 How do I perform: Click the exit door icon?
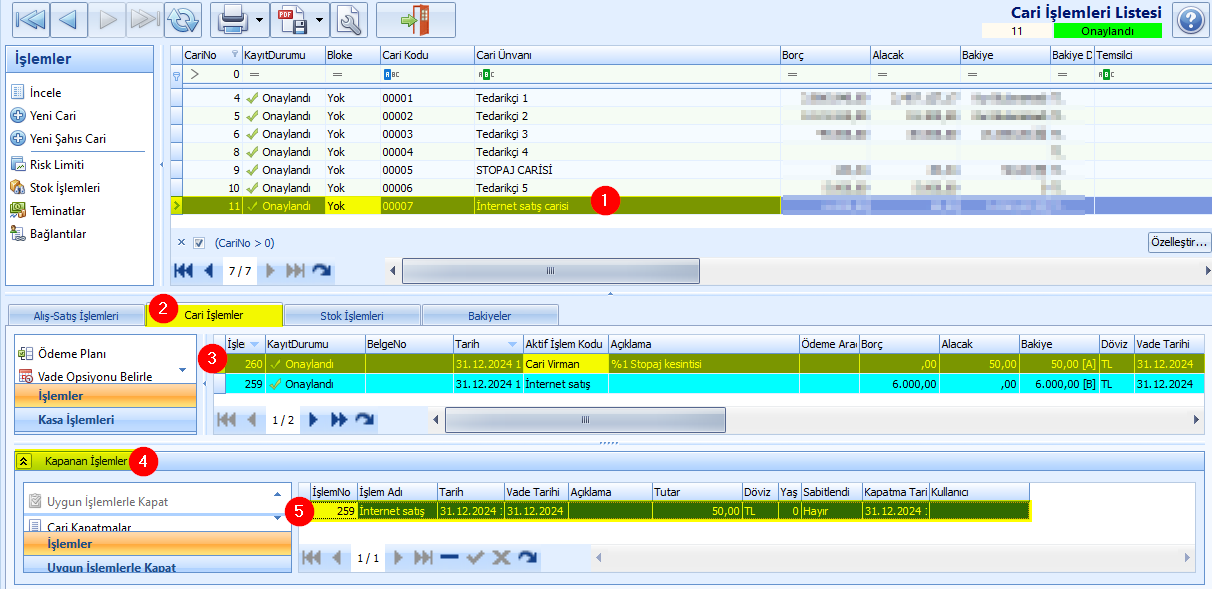(415, 19)
